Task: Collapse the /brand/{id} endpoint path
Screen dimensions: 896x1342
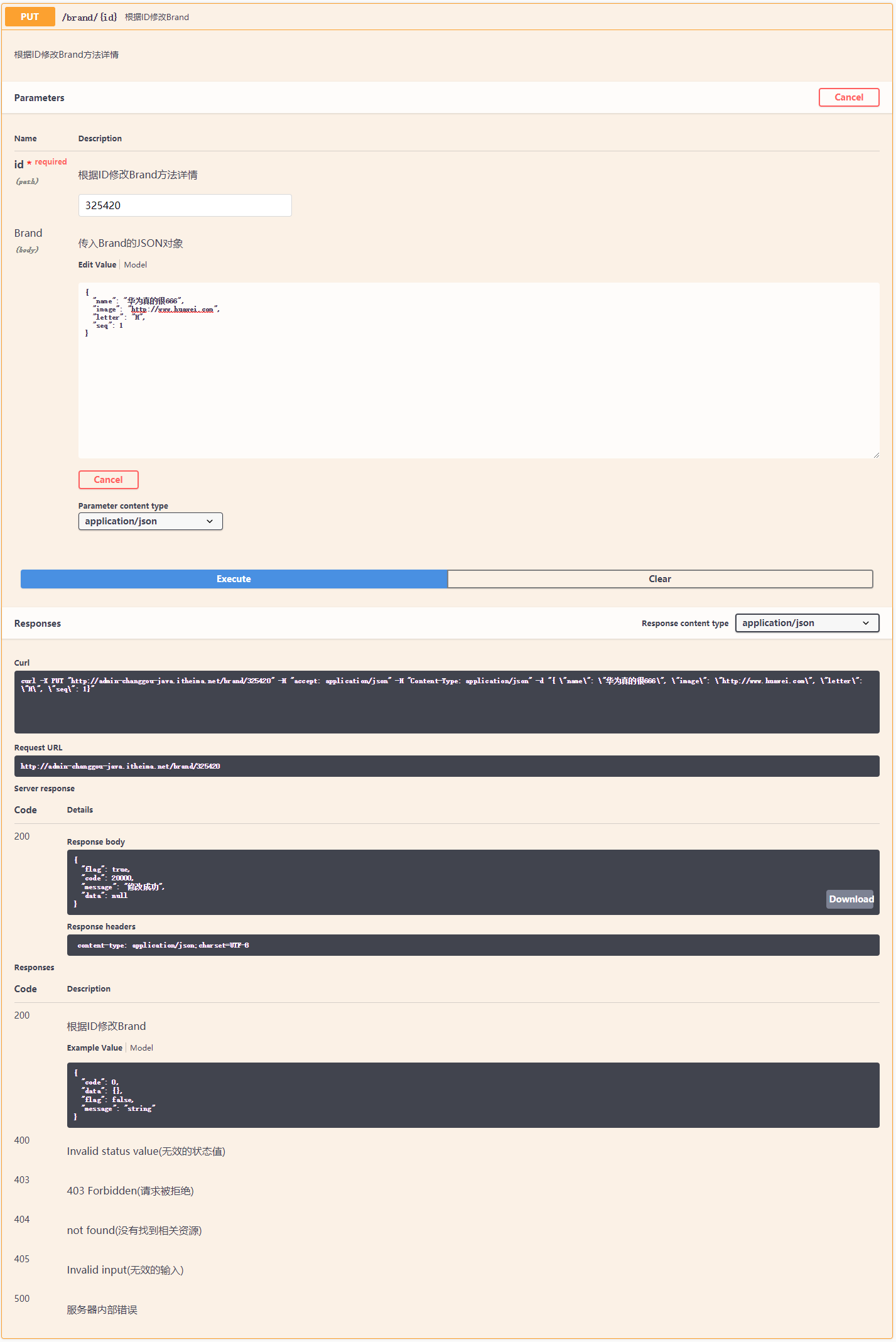Action: click(x=89, y=17)
